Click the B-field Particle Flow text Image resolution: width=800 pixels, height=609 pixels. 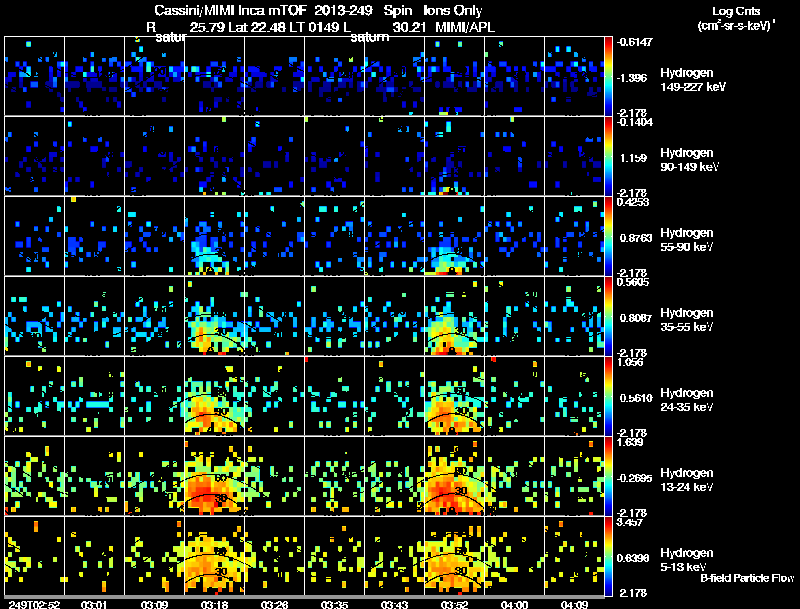pyautogui.click(x=747, y=578)
